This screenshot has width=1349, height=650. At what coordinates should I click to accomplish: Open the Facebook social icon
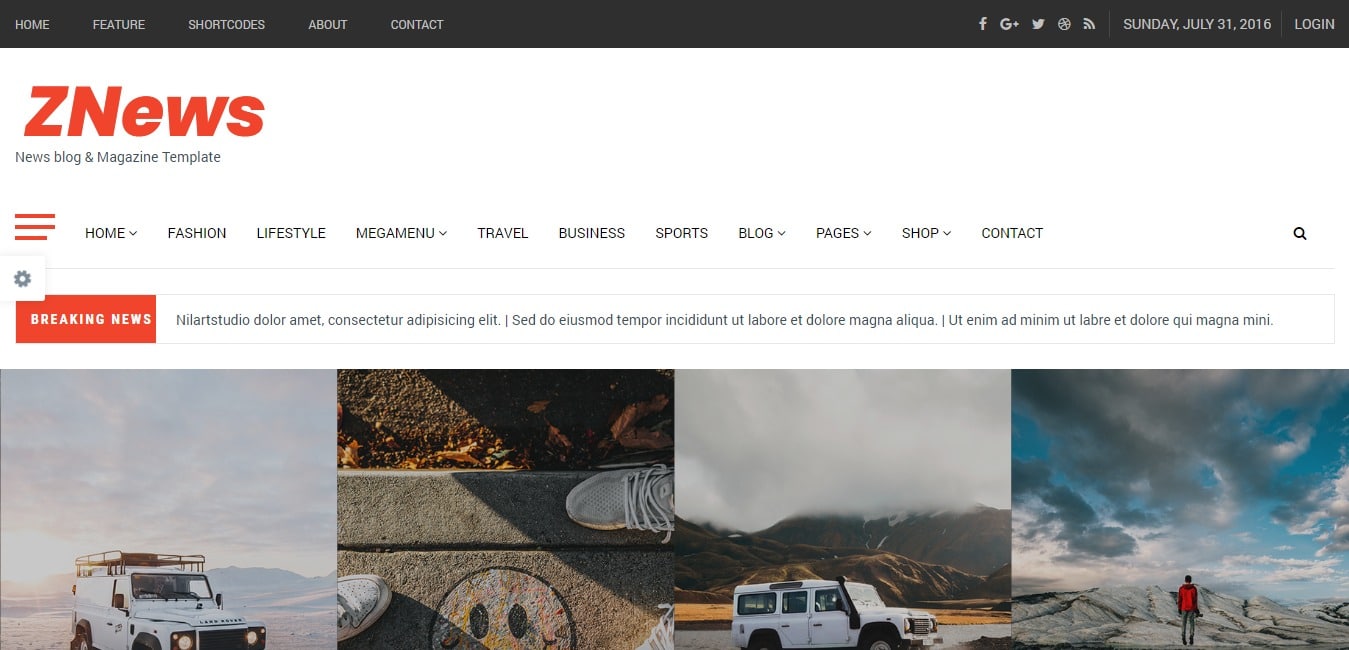(x=982, y=23)
